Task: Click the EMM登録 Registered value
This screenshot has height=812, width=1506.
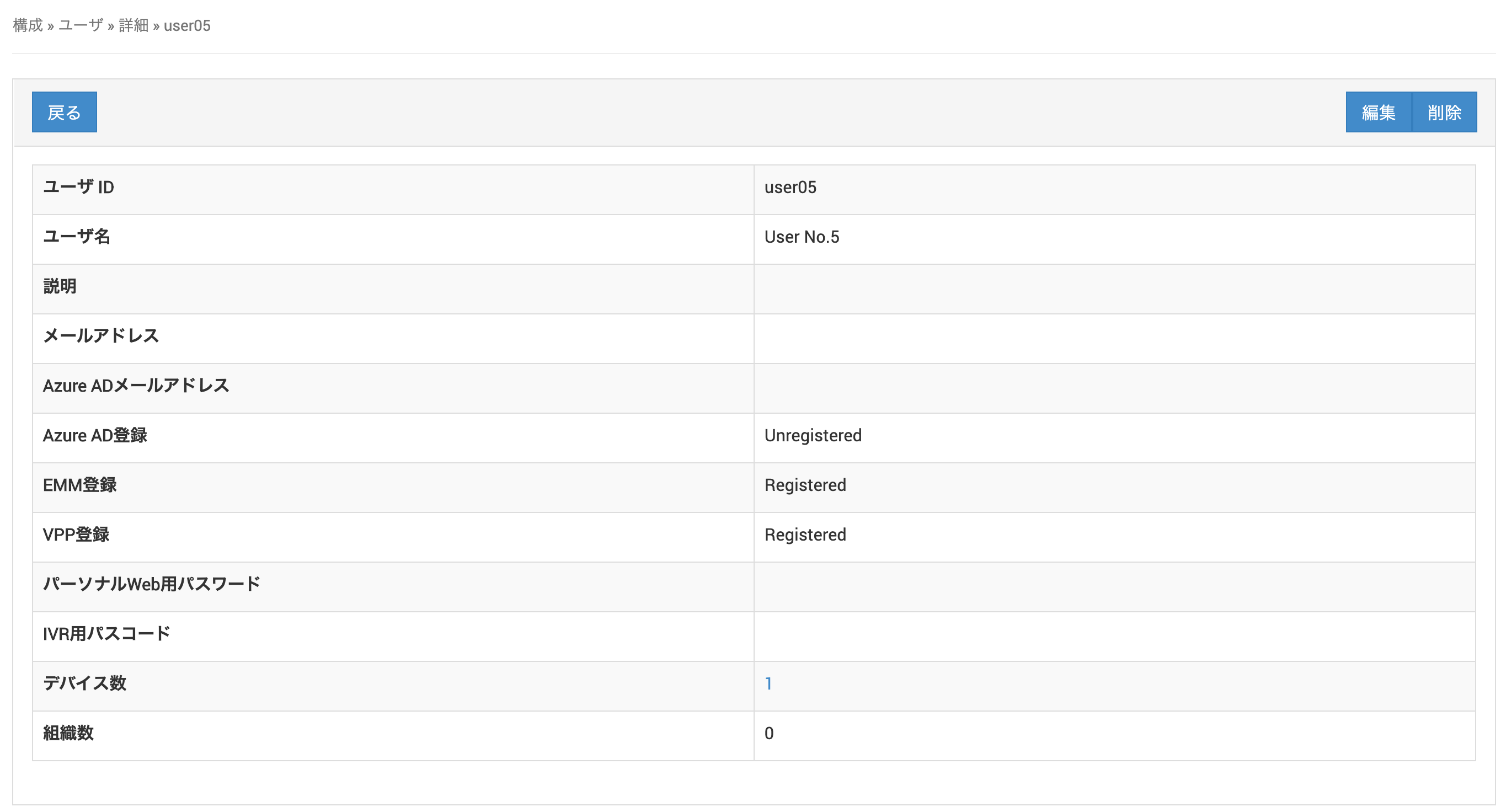Action: click(x=805, y=485)
